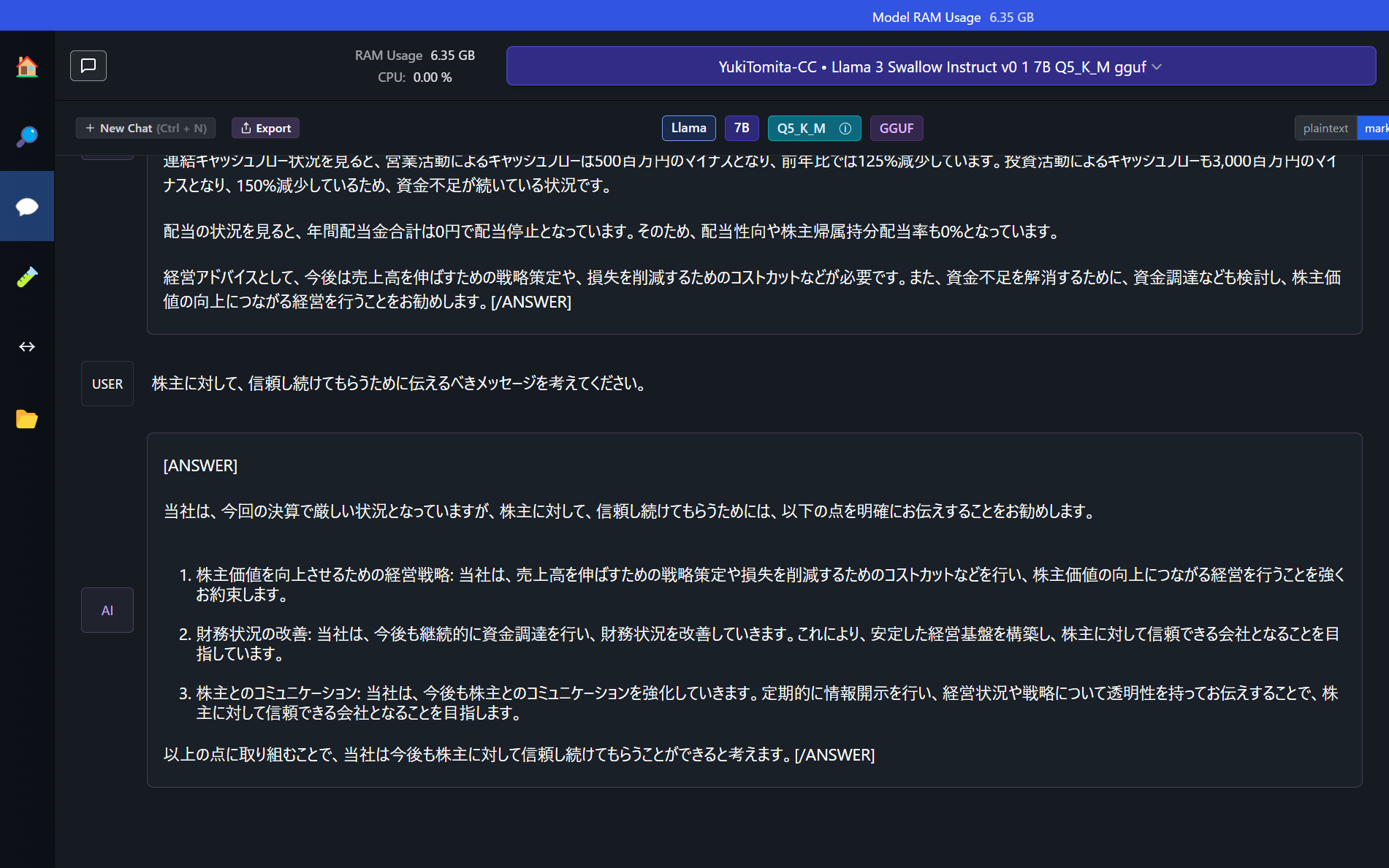Open the Developer server panel

(x=26, y=347)
